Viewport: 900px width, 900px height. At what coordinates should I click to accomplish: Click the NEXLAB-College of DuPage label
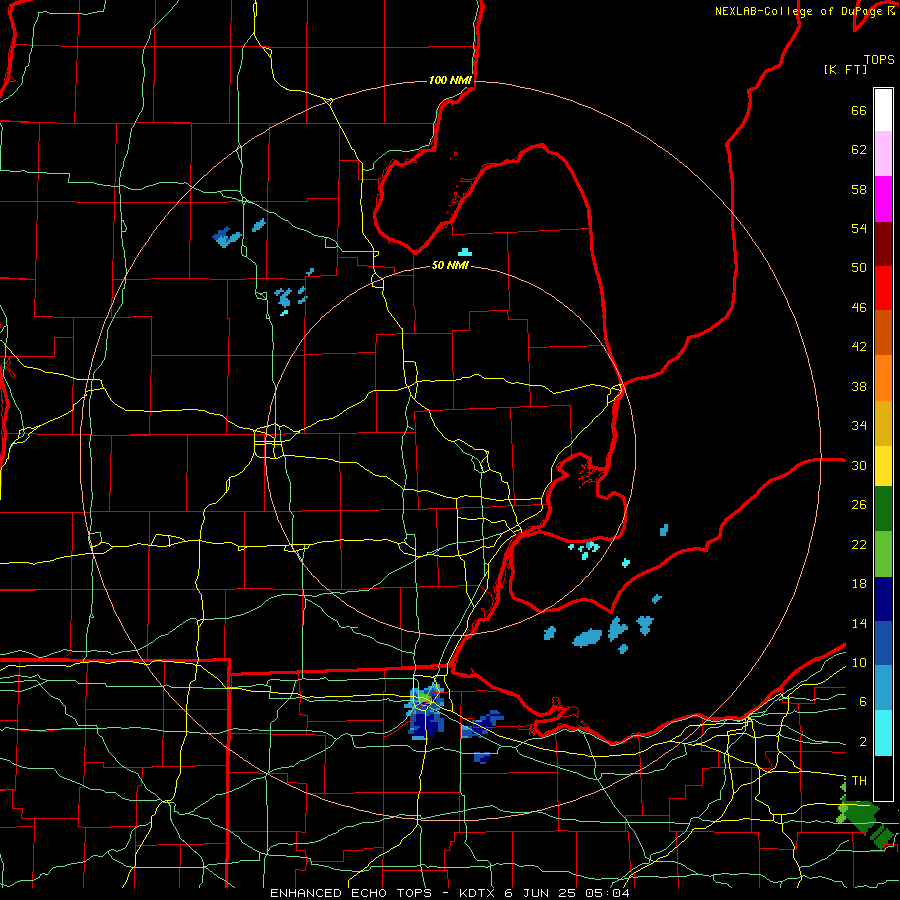800,11
